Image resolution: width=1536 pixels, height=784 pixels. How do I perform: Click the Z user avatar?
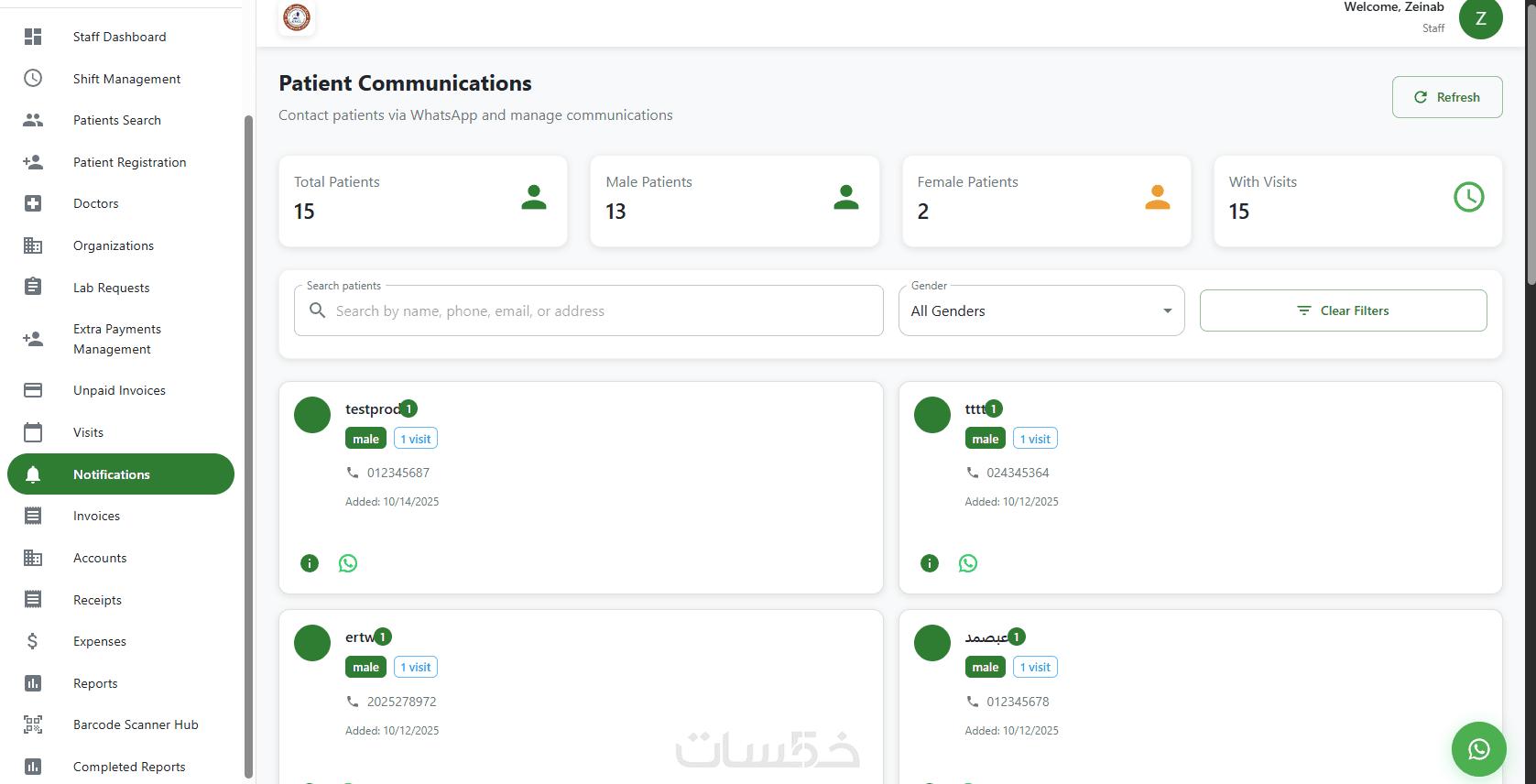pos(1480,19)
